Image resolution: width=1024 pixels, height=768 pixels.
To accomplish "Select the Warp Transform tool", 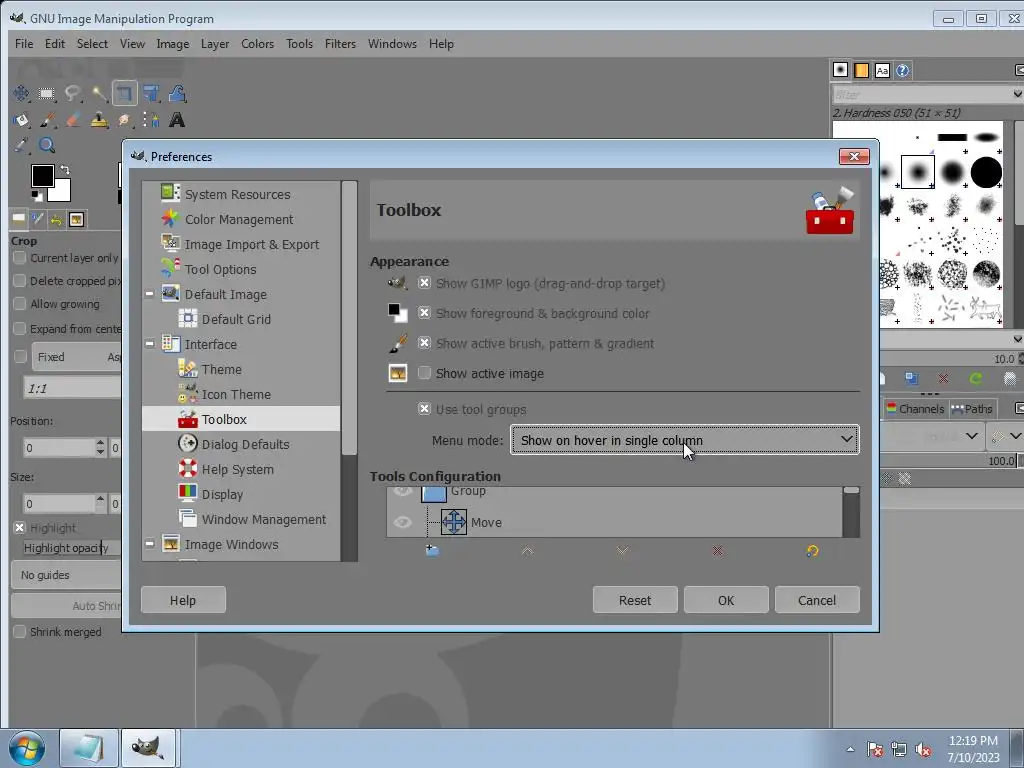I will [x=177, y=93].
